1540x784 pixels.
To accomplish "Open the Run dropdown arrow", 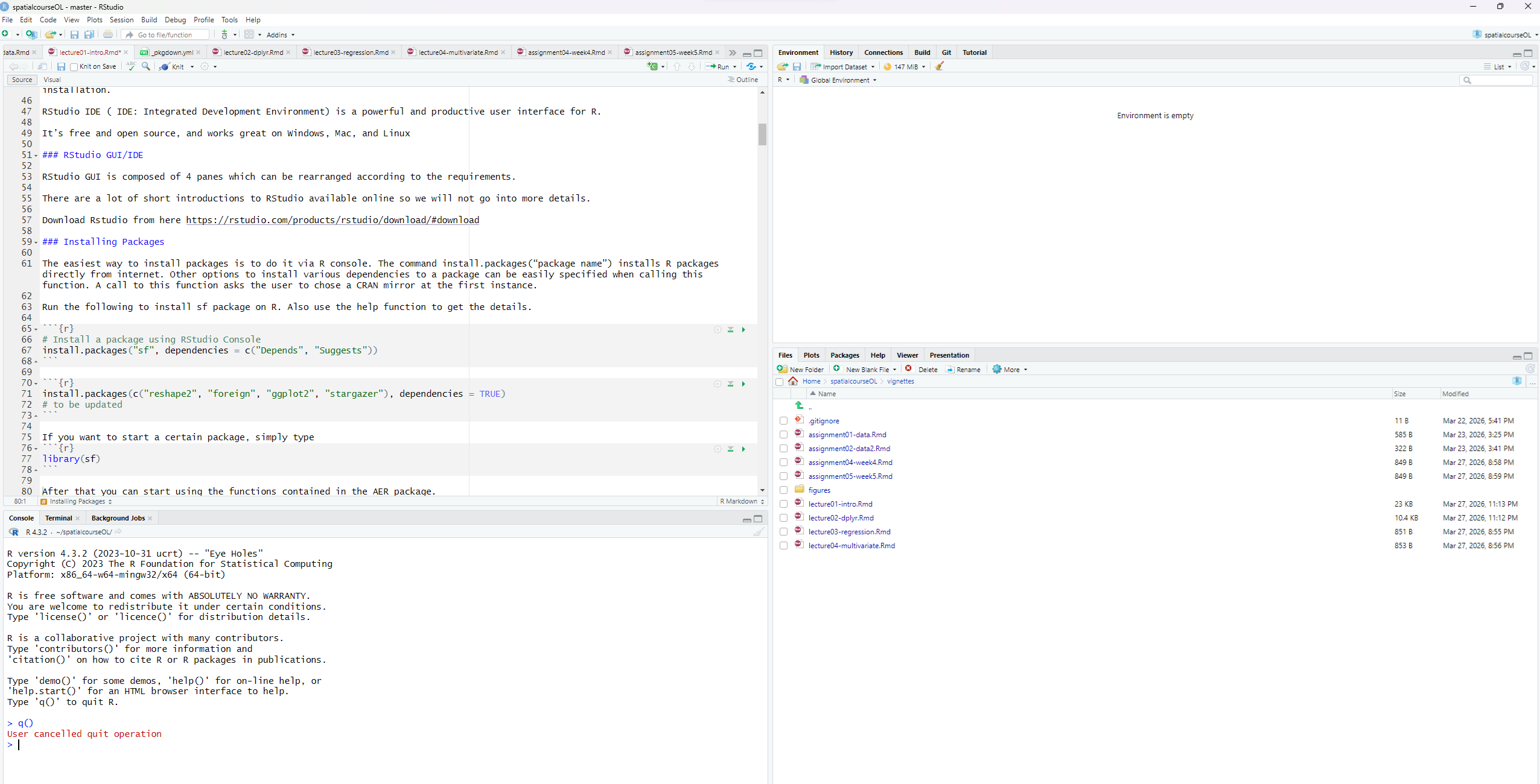I will (734, 67).
